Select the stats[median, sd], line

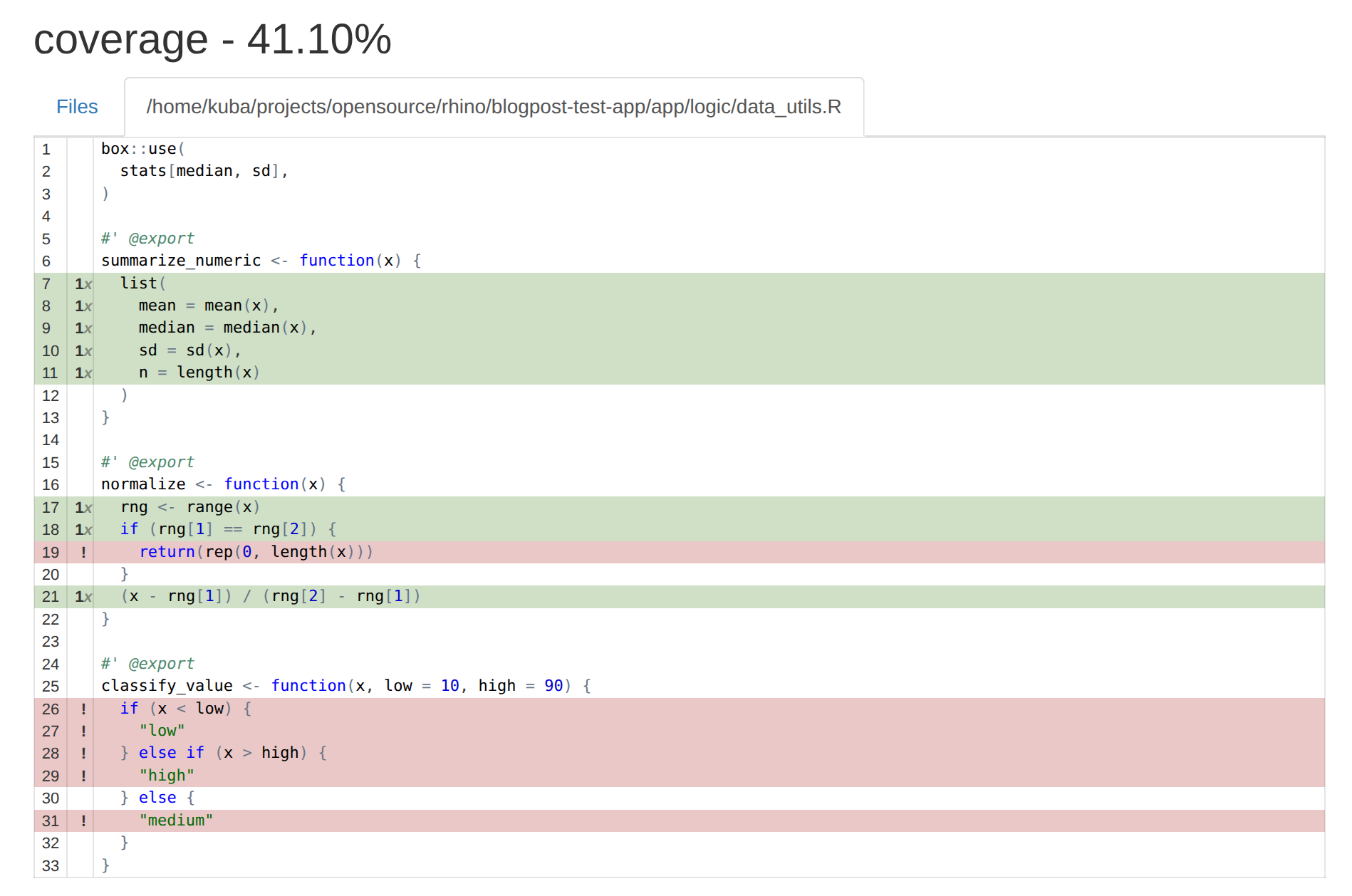204,171
